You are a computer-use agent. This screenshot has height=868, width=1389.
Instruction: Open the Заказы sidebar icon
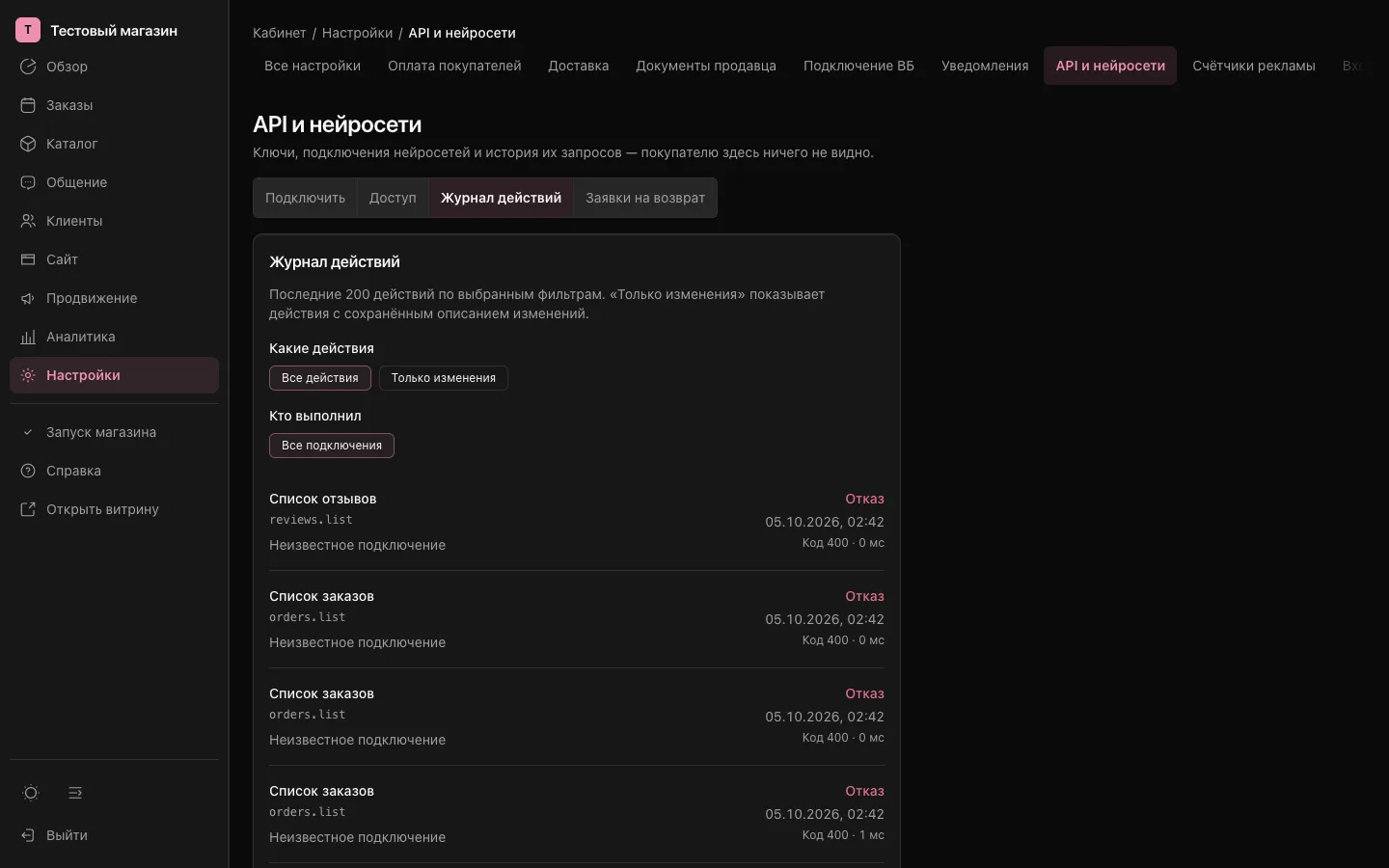click(x=28, y=105)
